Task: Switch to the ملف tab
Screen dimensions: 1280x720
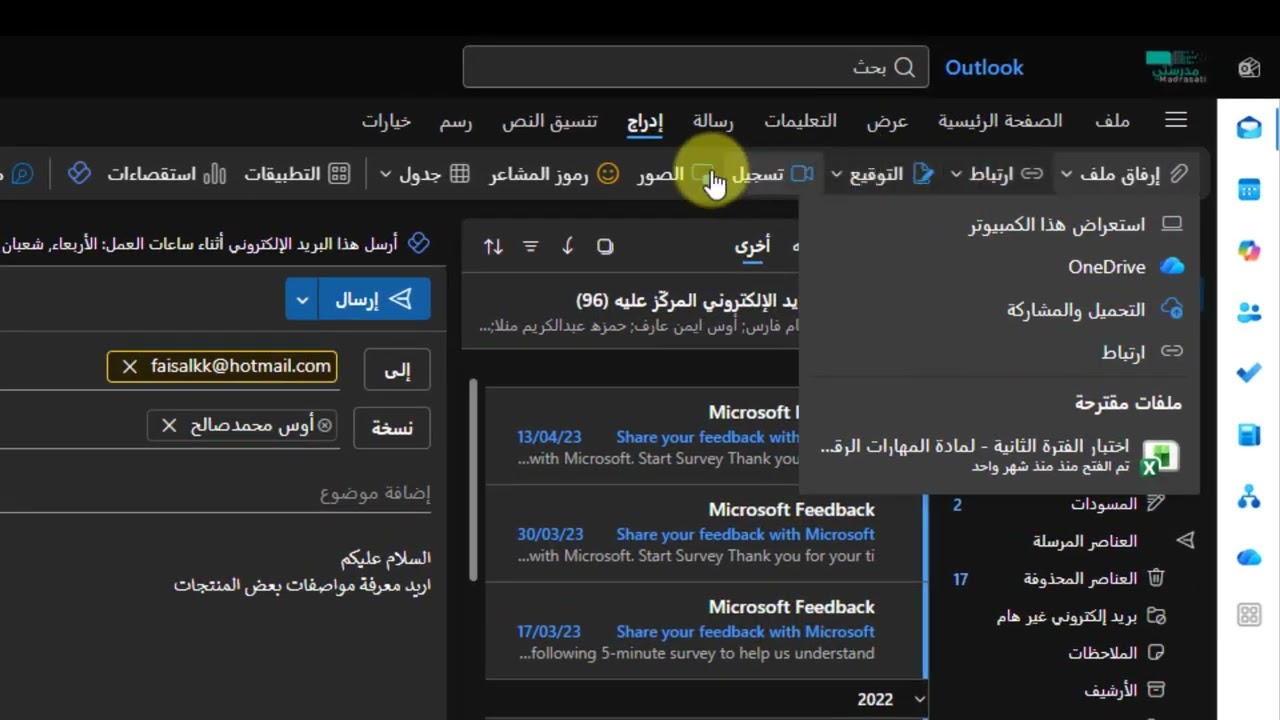Action: tap(1112, 121)
